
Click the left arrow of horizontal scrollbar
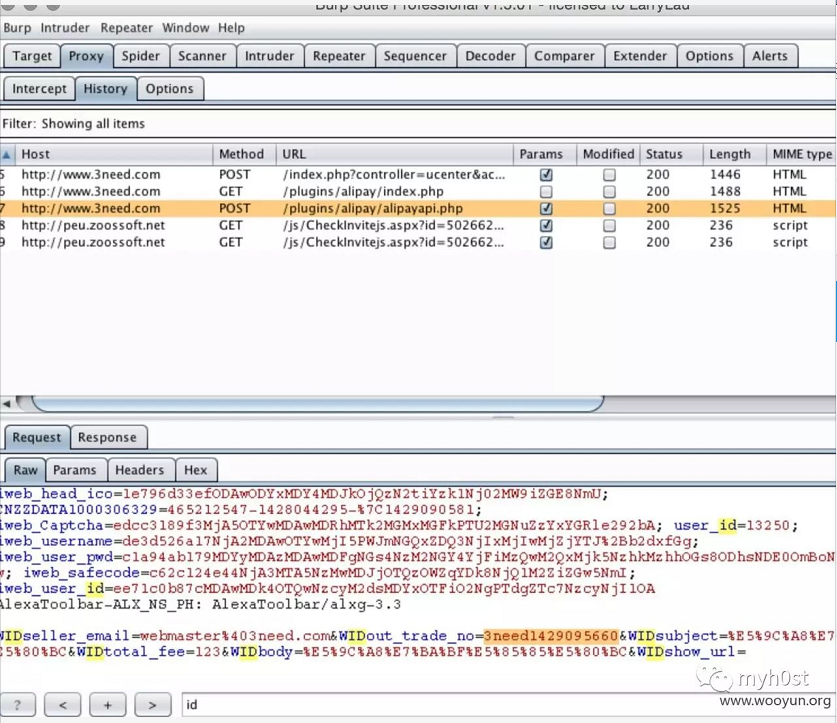[6, 404]
